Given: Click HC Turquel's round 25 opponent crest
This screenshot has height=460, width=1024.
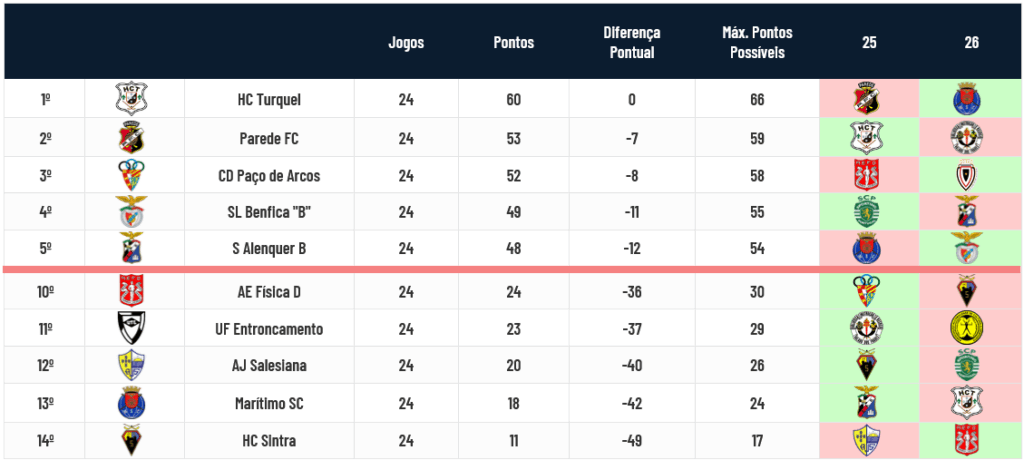Looking at the screenshot, I should coord(867,99).
